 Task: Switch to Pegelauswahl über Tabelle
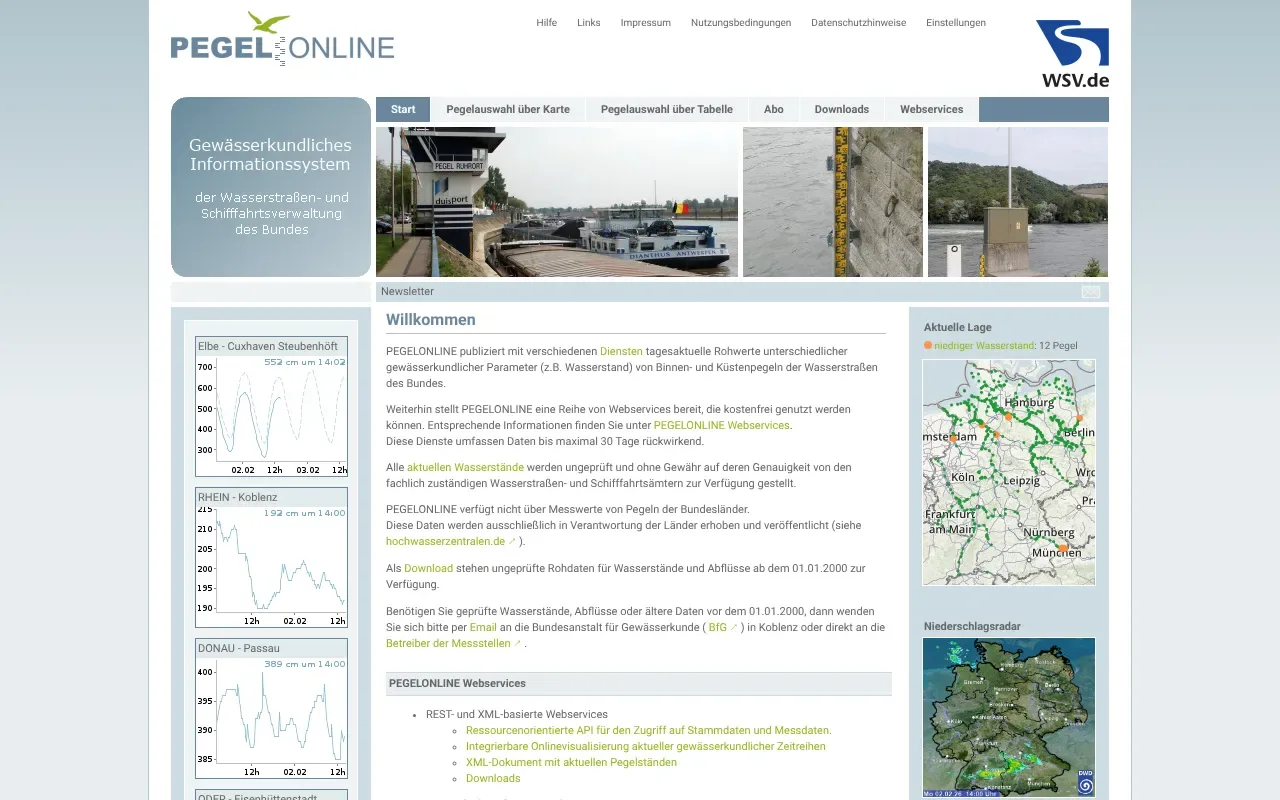coord(666,109)
